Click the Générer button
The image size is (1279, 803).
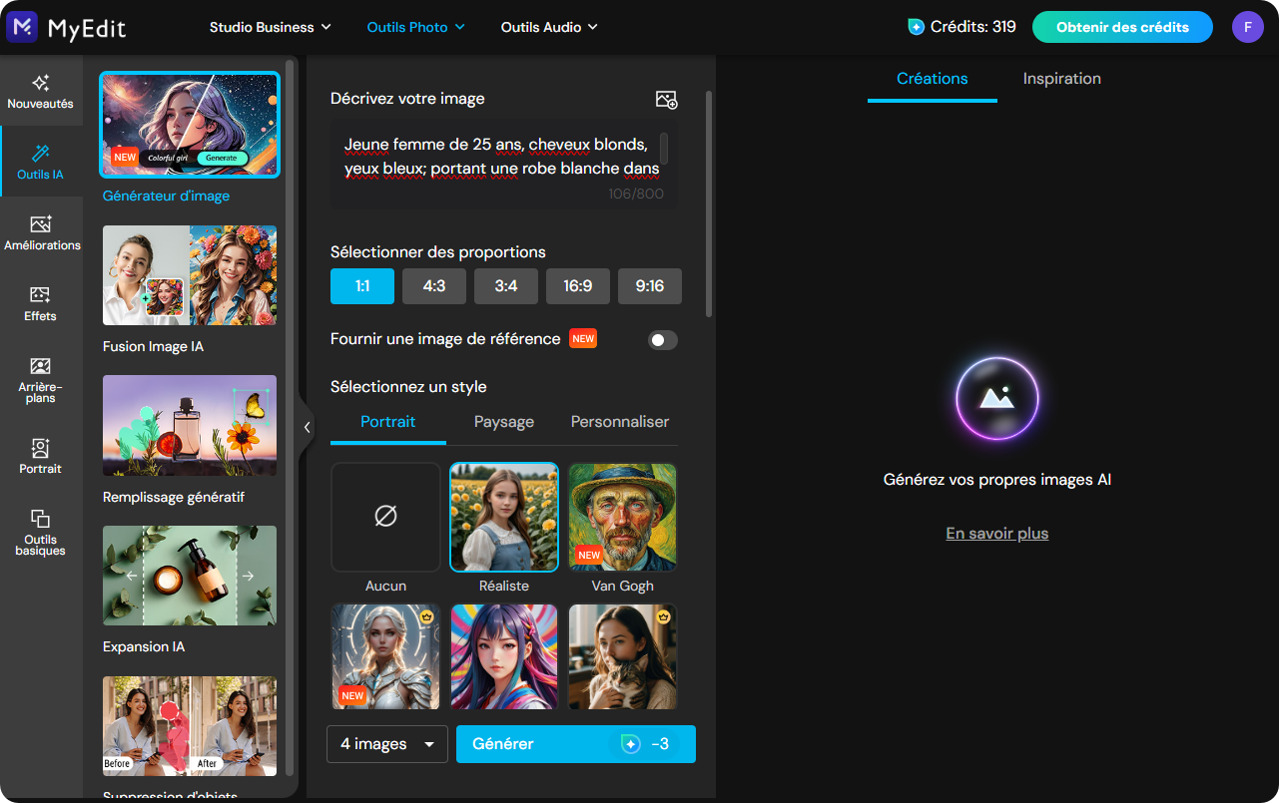pos(575,744)
